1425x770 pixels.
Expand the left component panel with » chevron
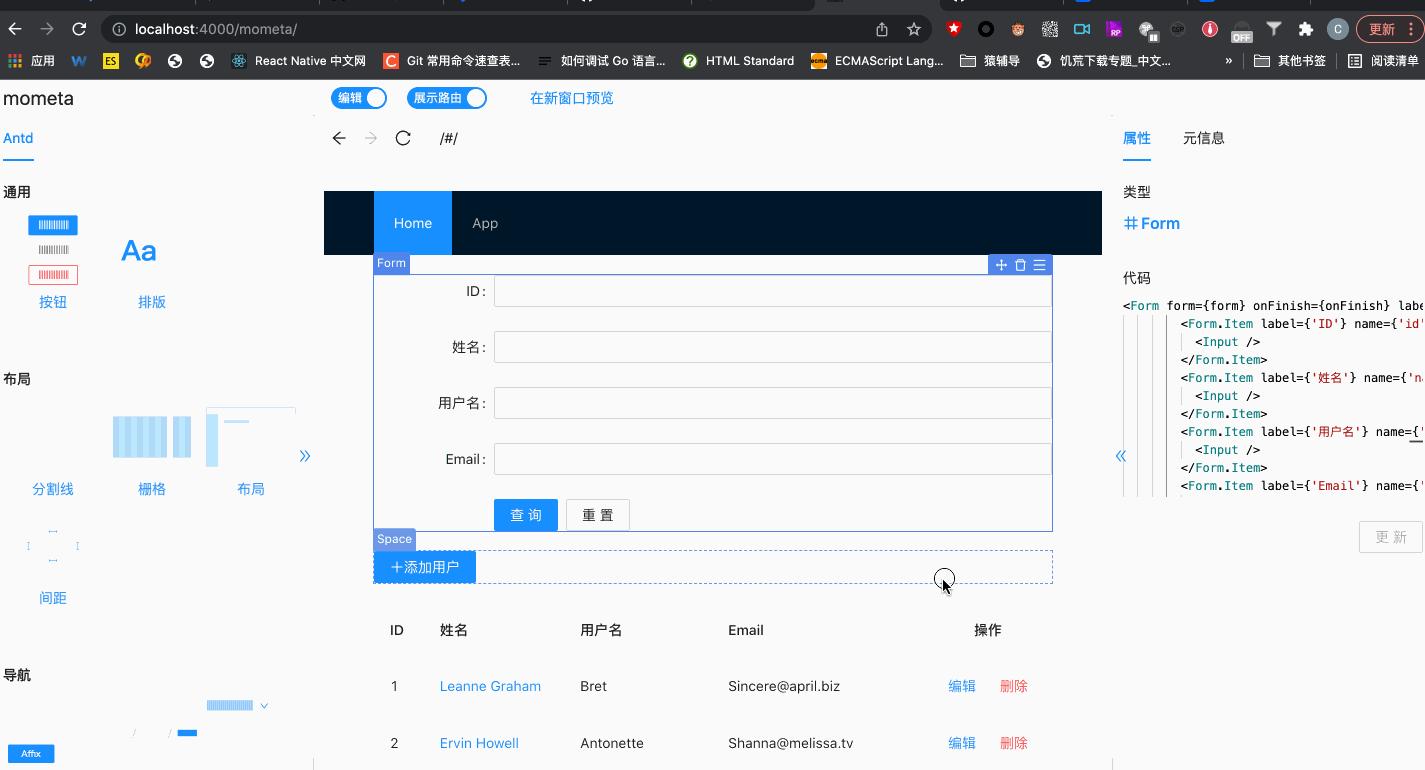(305, 455)
